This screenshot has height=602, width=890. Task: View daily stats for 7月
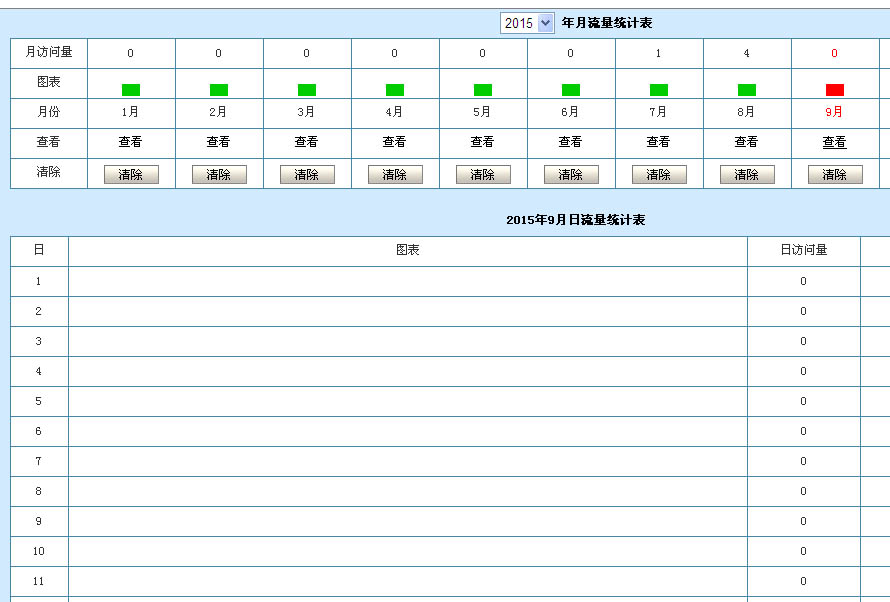coord(659,142)
